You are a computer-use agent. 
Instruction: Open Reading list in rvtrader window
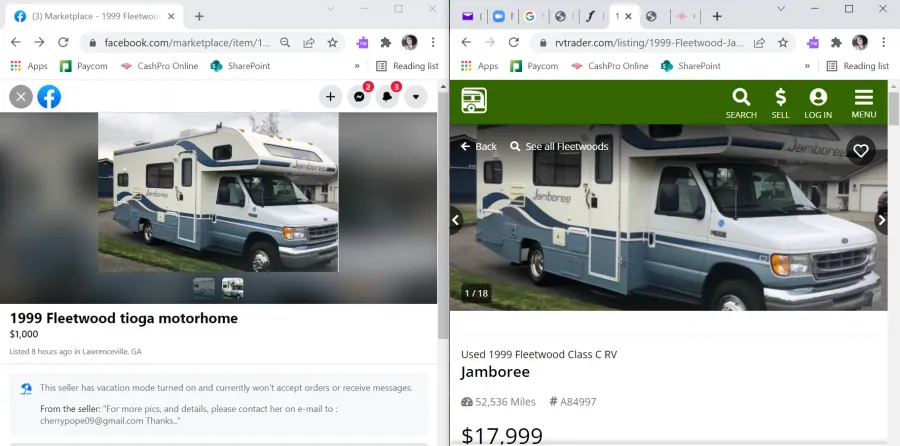(x=858, y=66)
